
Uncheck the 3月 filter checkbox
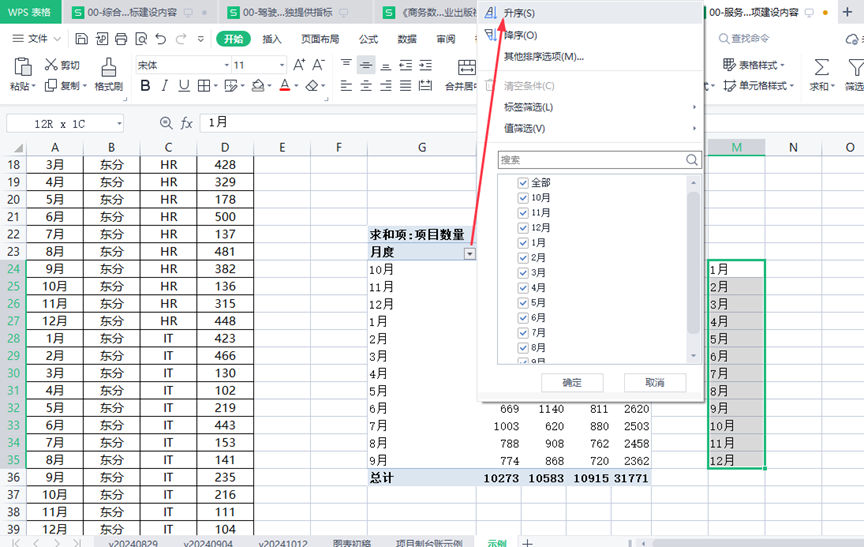coord(523,272)
